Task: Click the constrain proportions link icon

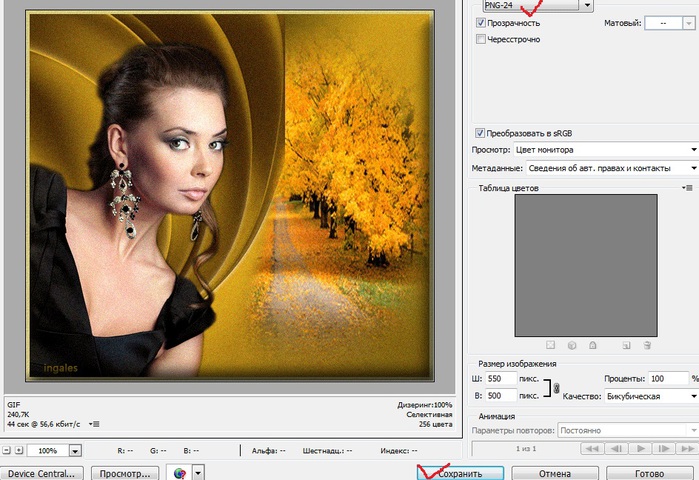Action: pos(555,388)
